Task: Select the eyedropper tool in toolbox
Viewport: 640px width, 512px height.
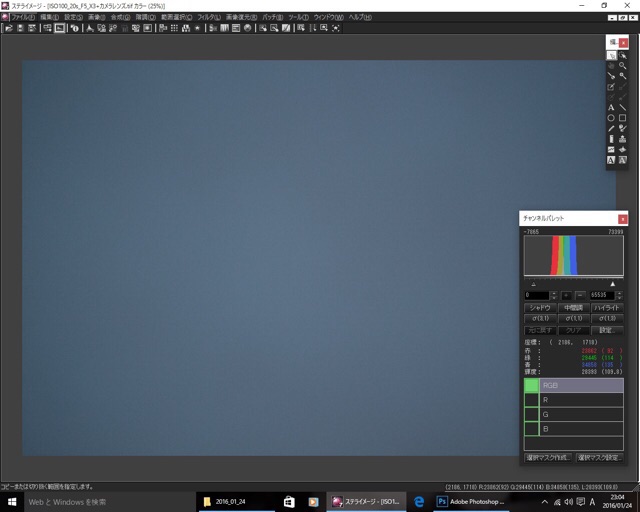Action: [x=611, y=76]
